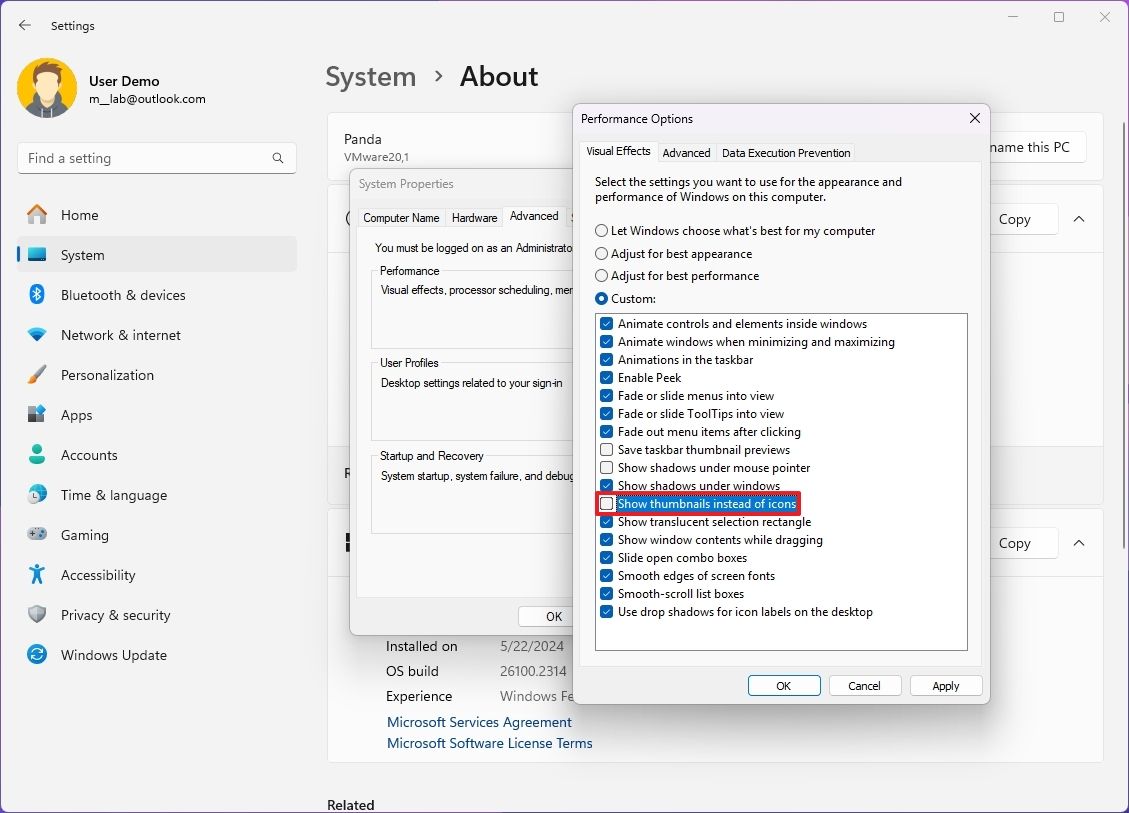
Task: Check Save taskbar thumbnail previews
Action: pyautogui.click(x=606, y=449)
